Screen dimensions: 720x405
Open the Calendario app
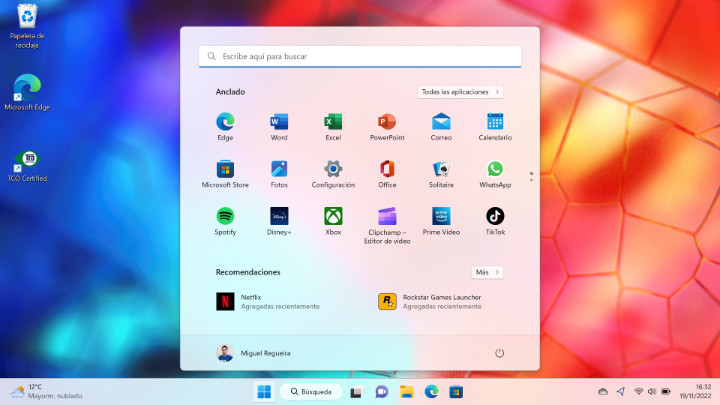pyautogui.click(x=495, y=127)
